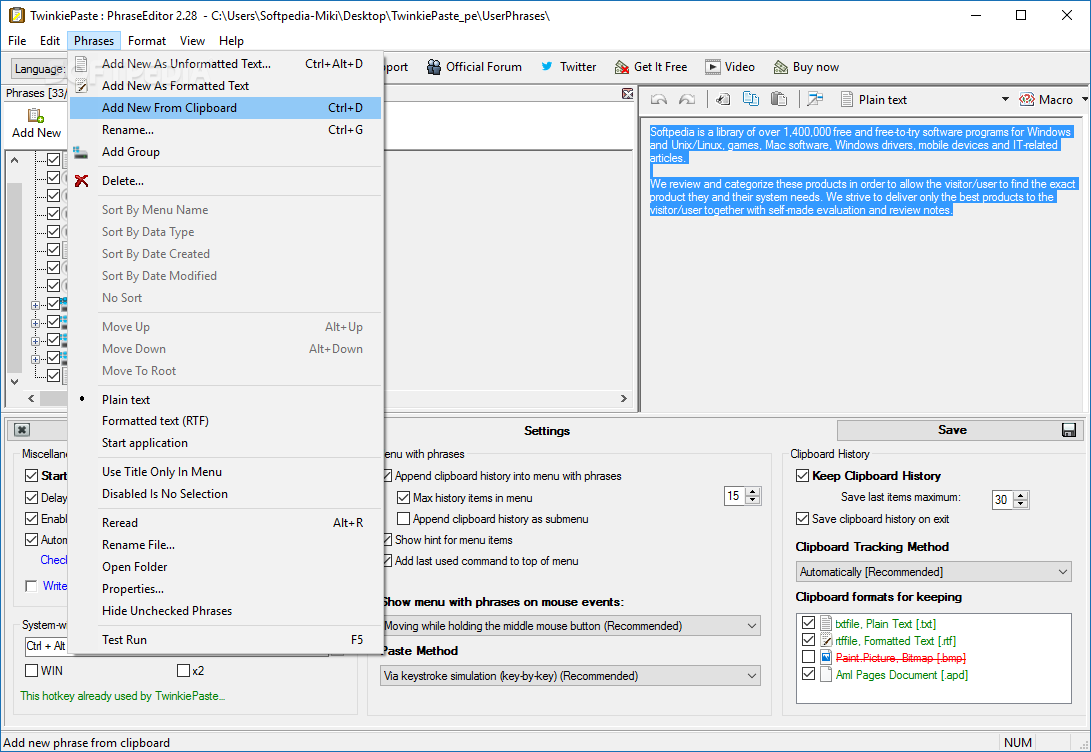Screen dimensions: 1091x752
Task: Open the mouse events combo box
Action: tap(571, 626)
